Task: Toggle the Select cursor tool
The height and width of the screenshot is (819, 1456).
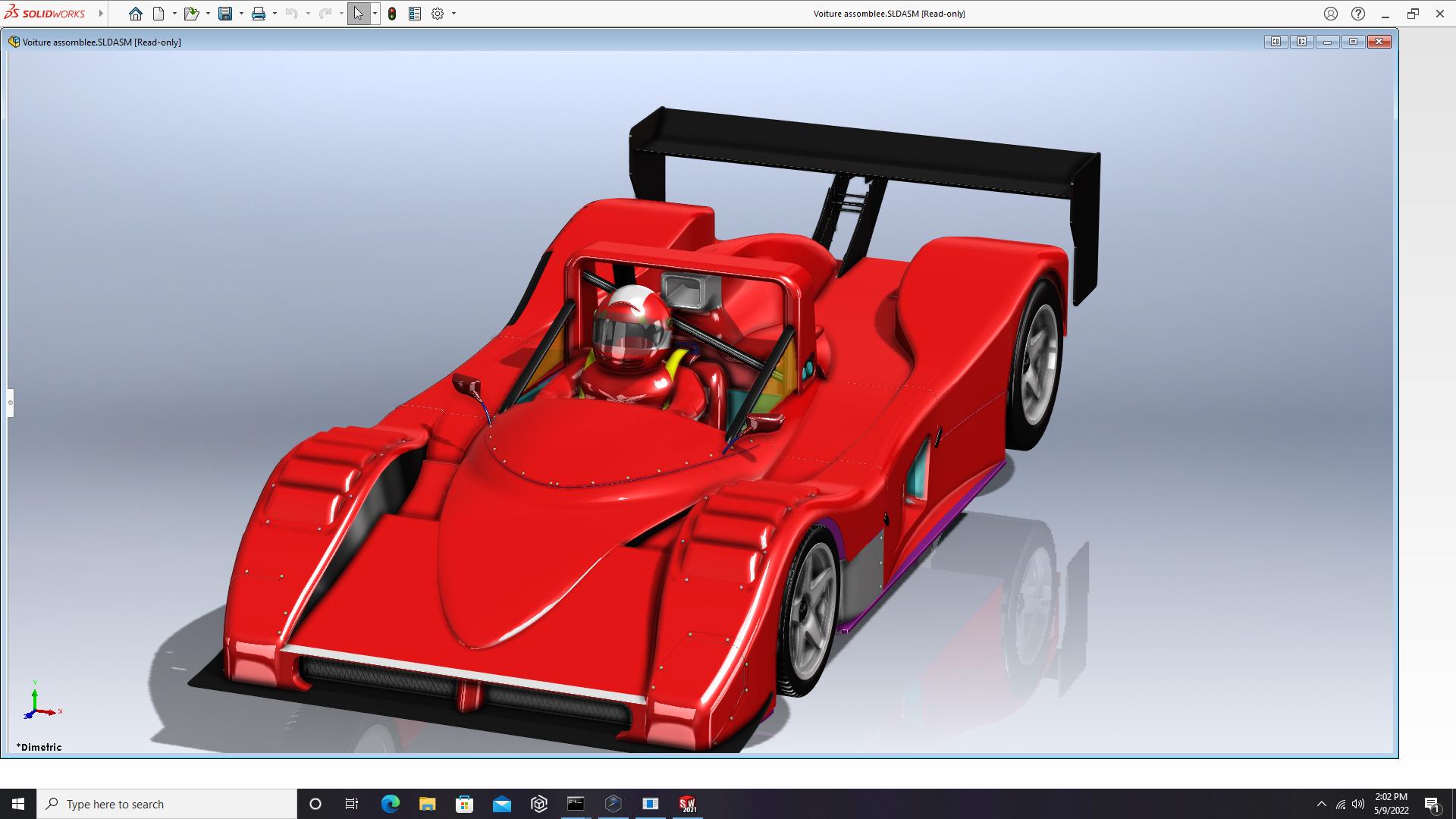Action: (358, 14)
